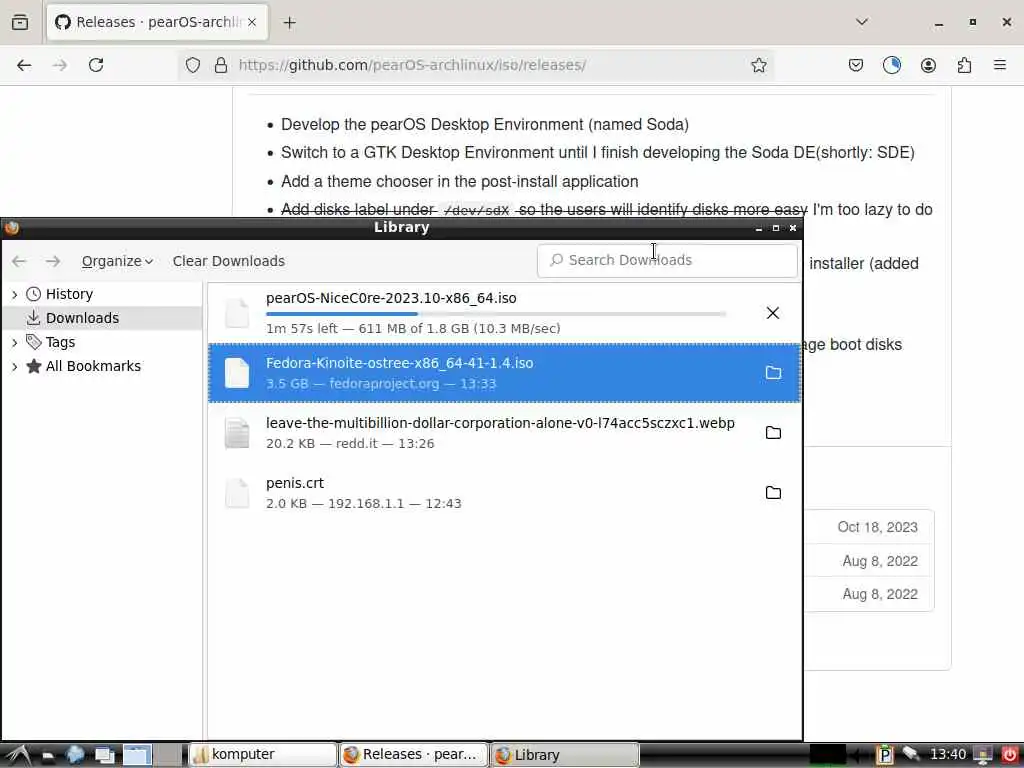Click the Firefox forward button
This screenshot has width=1024, height=768.
59,65
